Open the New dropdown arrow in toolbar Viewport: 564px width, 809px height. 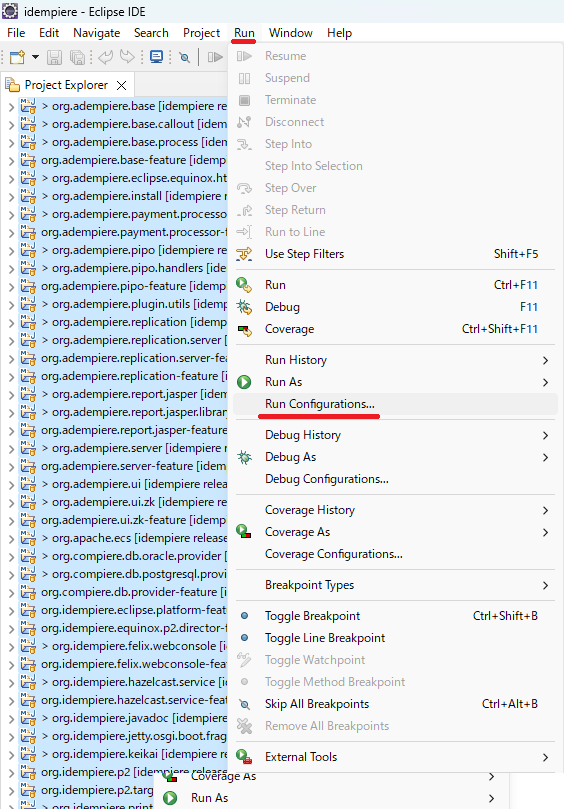pyautogui.click(x=35, y=57)
